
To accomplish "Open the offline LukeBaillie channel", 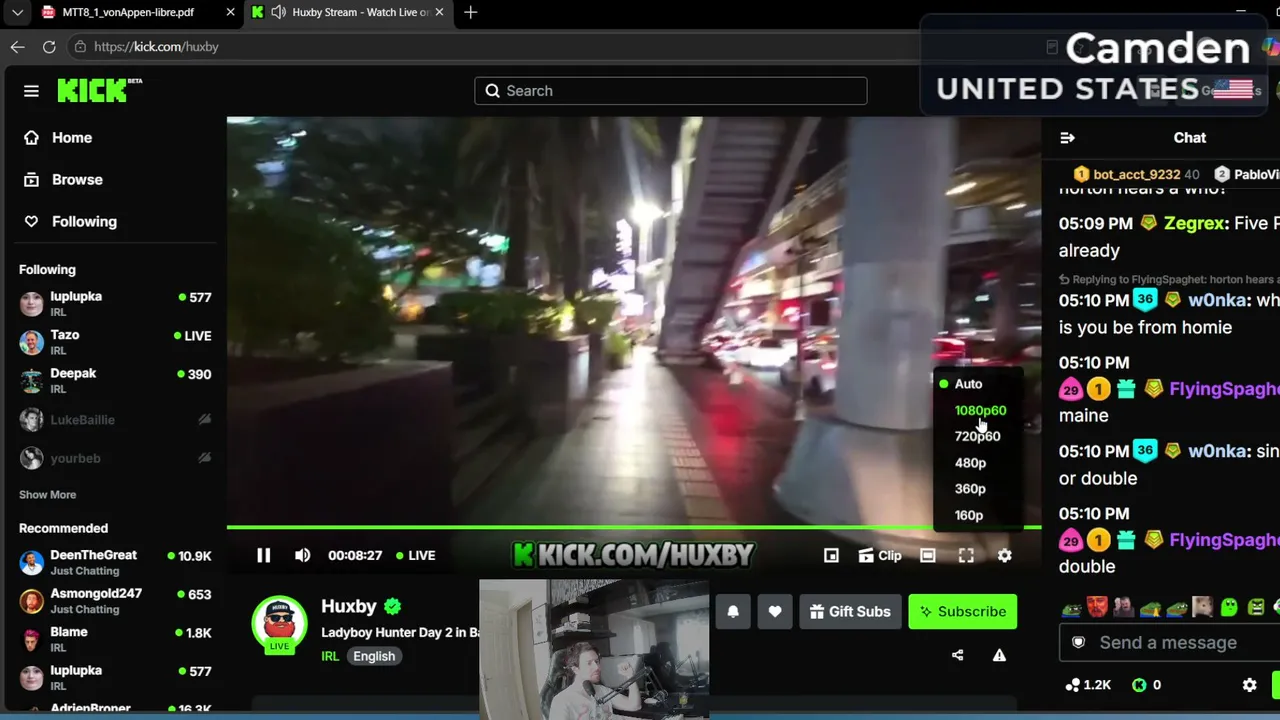I will pyautogui.click(x=116, y=420).
